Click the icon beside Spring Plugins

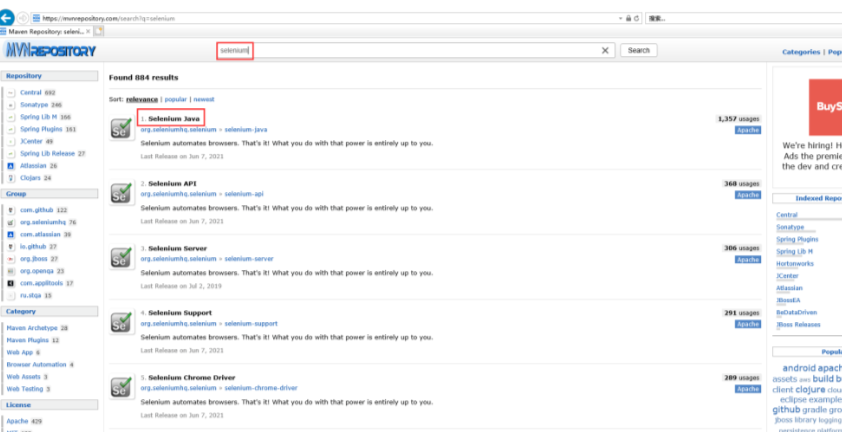[x=11, y=129]
